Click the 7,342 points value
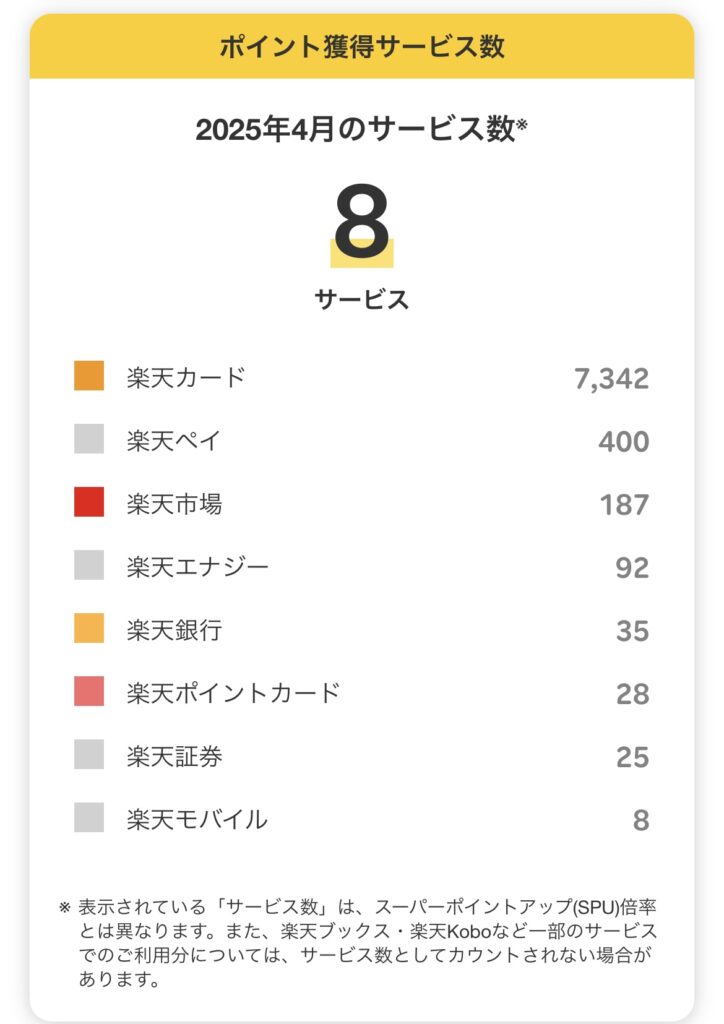The height and width of the screenshot is (1024, 724). pyautogui.click(x=612, y=379)
